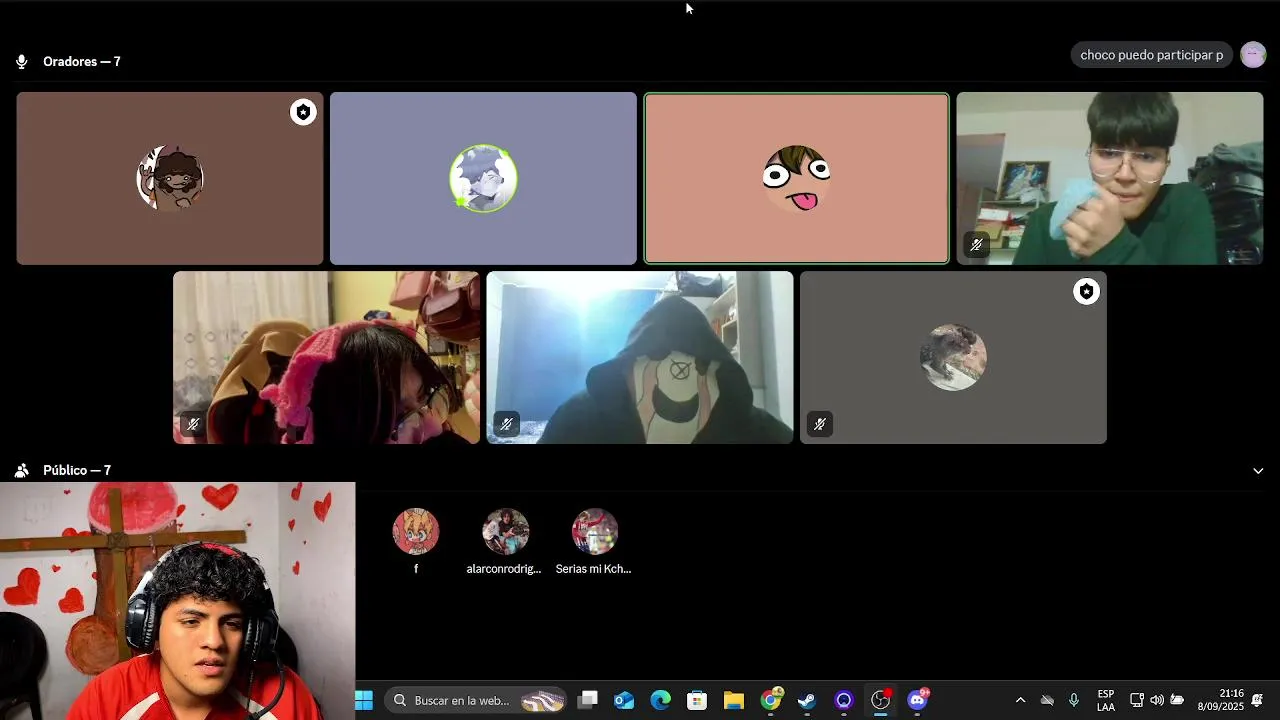1280x720 pixels.
Task: Change the ESP LAA keyboard language
Action: tap(1106, 701)
